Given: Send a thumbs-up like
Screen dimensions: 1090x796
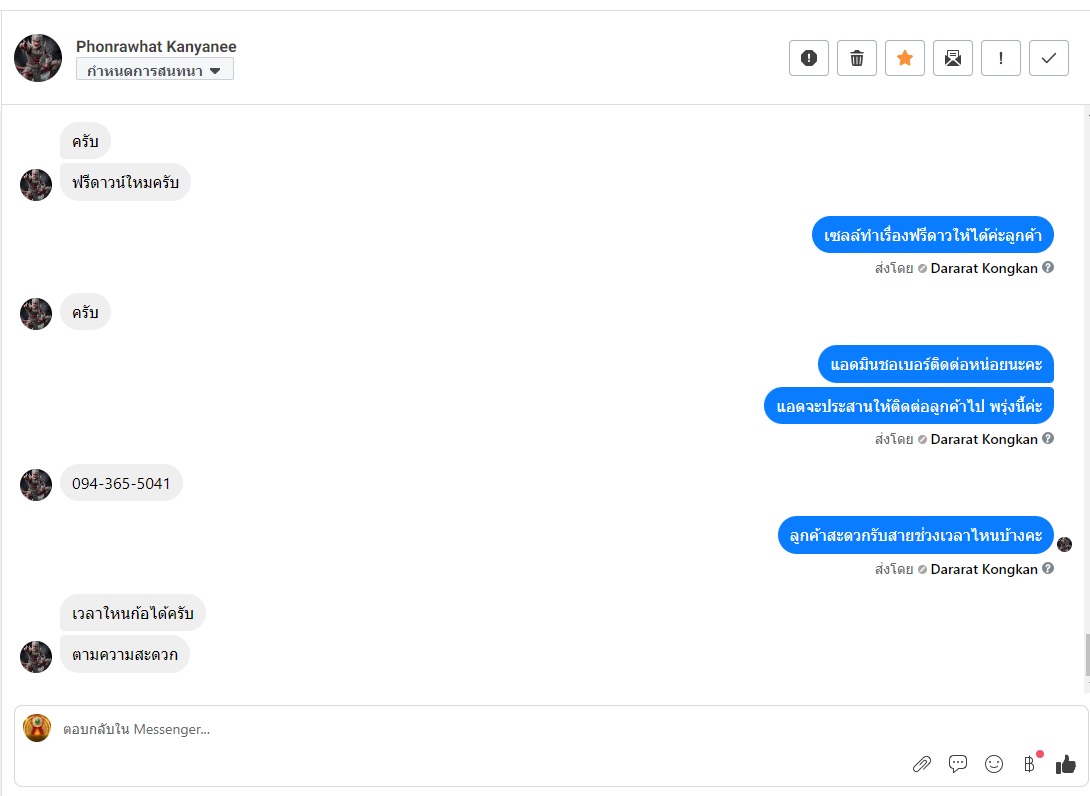Looking at the screenshot, I should [1065, 764].
